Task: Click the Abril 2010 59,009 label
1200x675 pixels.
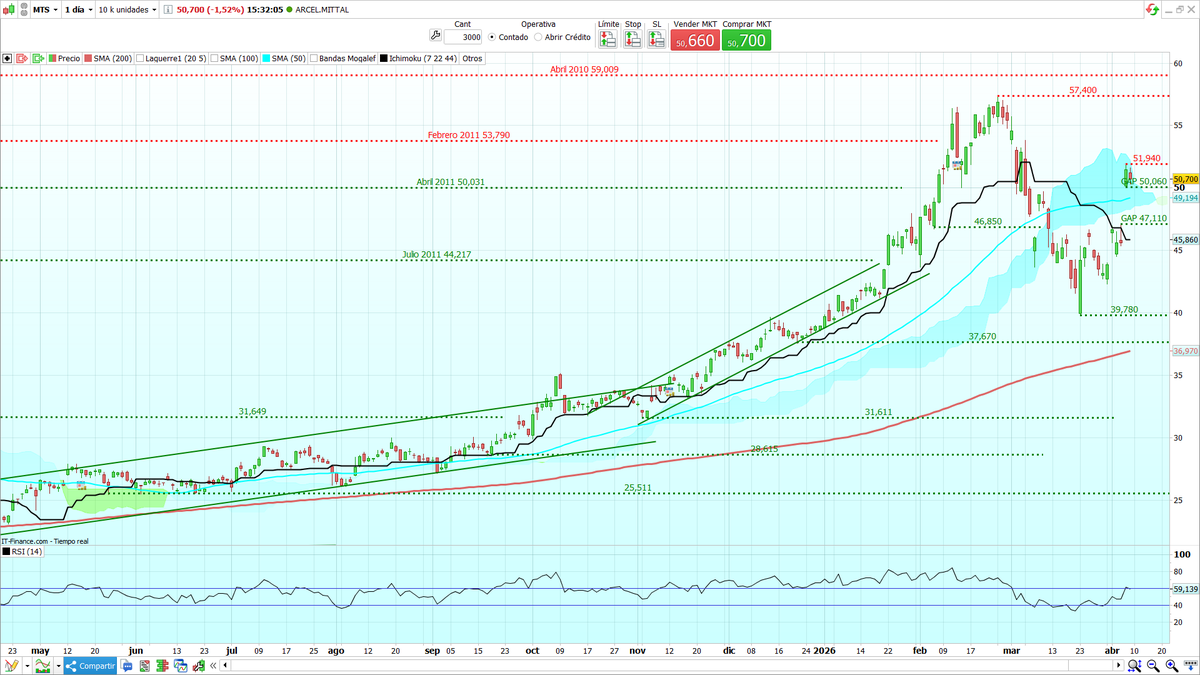Action: coord(584,70)
